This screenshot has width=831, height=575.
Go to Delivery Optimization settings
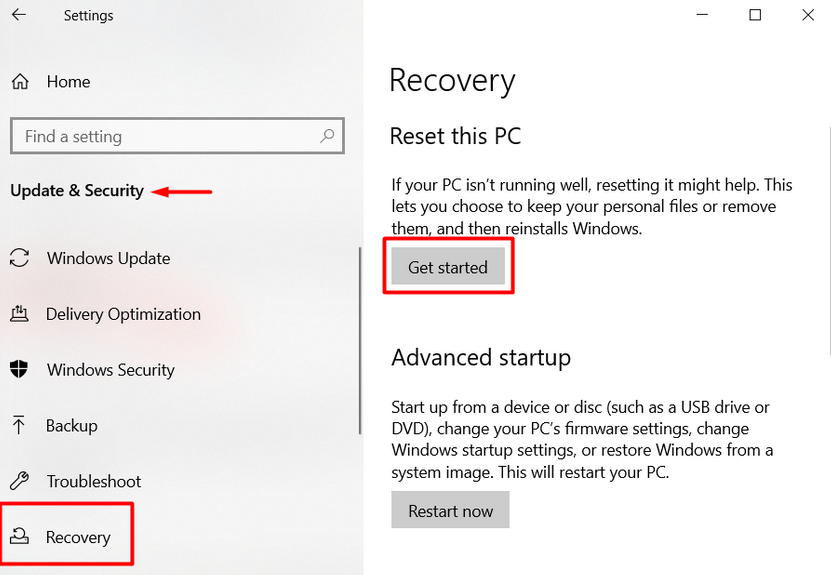tap(123, 314)
